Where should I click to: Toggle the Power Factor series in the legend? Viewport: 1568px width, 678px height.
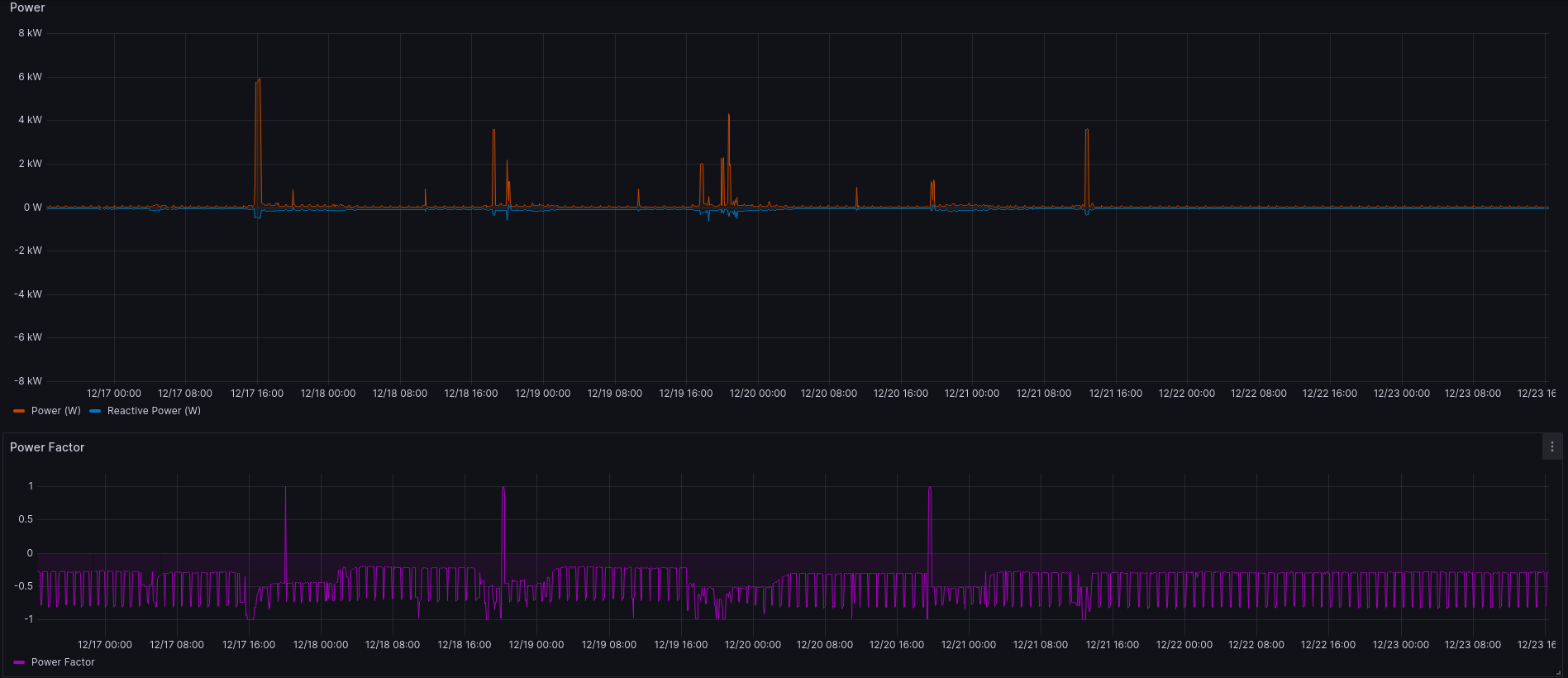tap(63, 662)
